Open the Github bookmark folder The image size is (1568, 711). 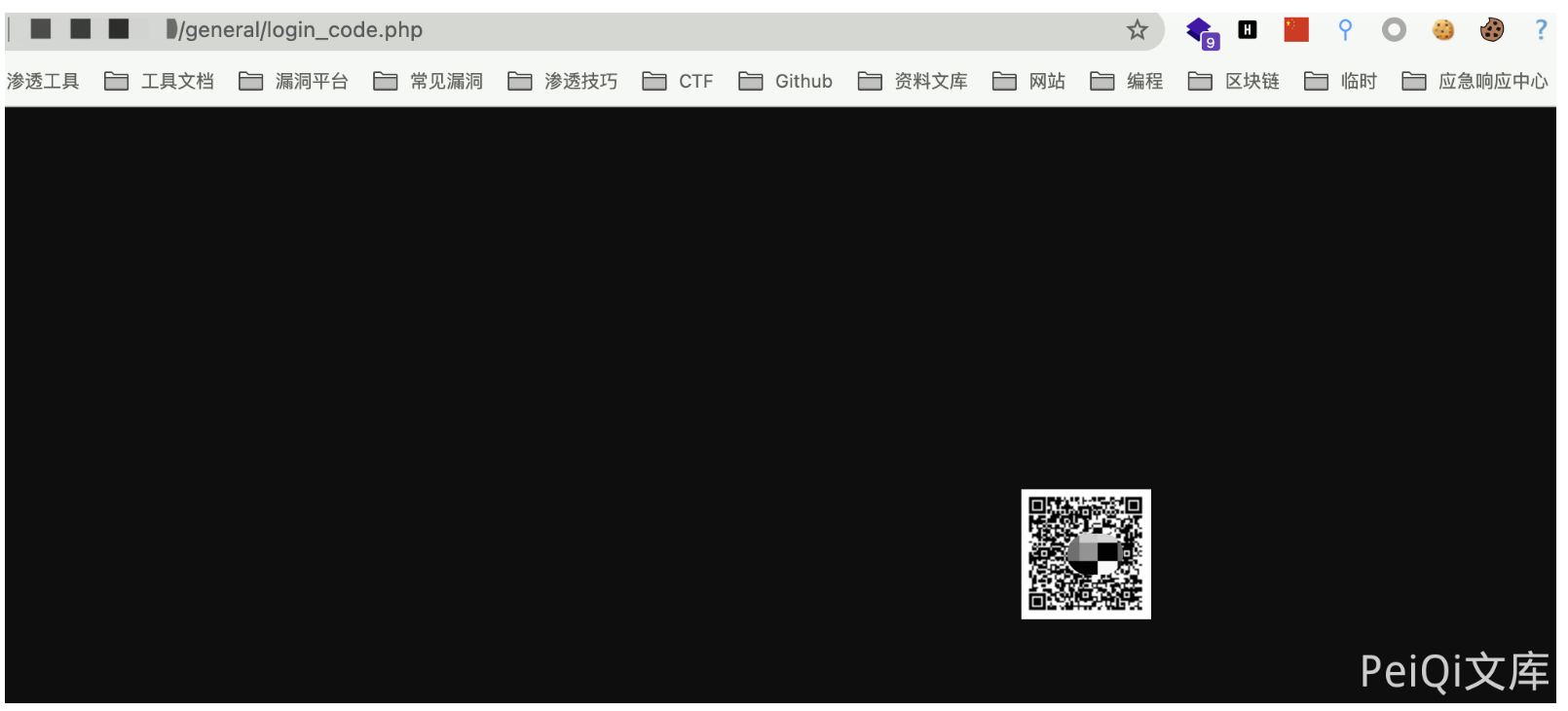coord(786,81)
